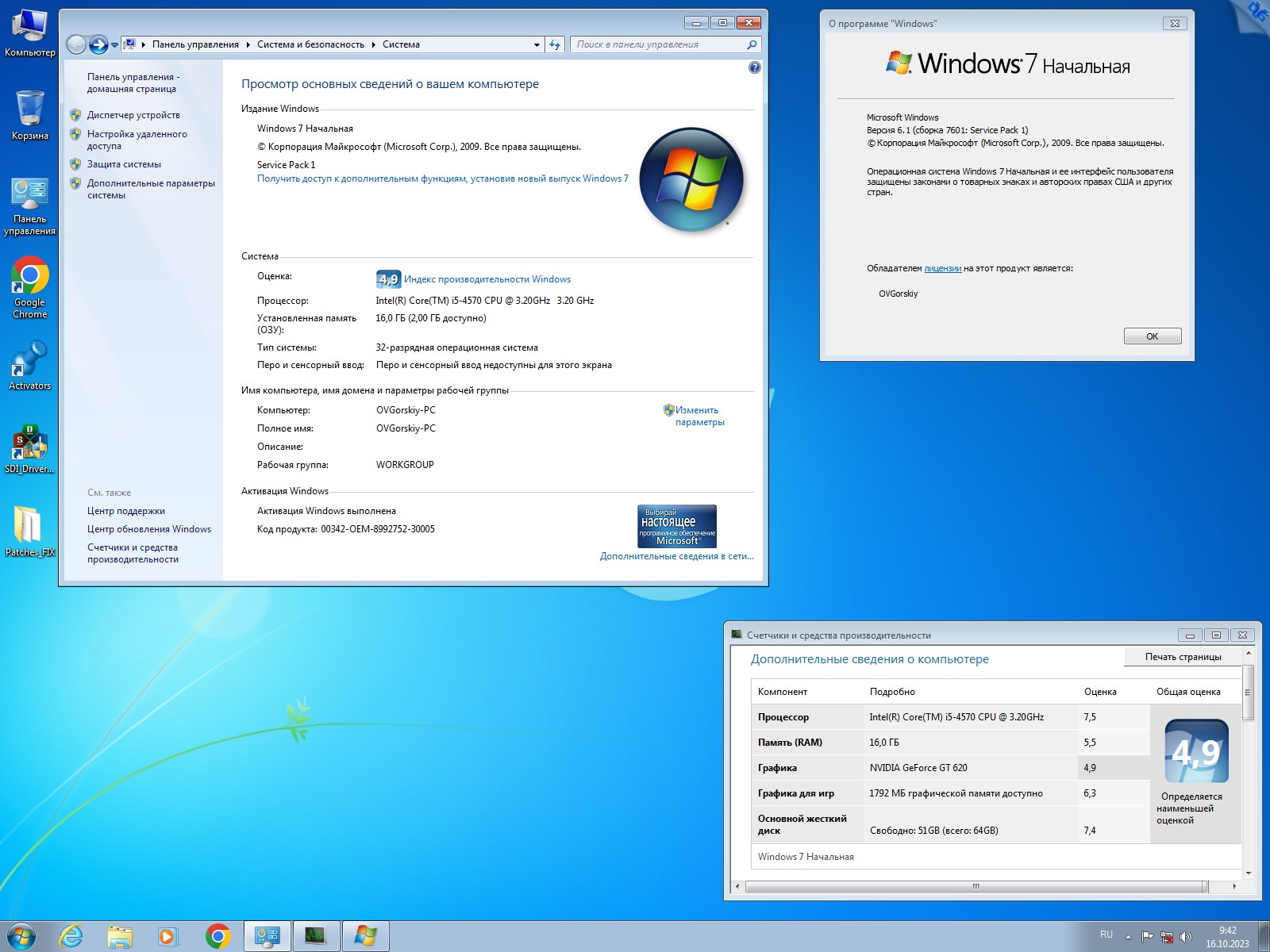Open Защита системы link
Viewport: 1270px width, 952px height.
click(124, 164)
